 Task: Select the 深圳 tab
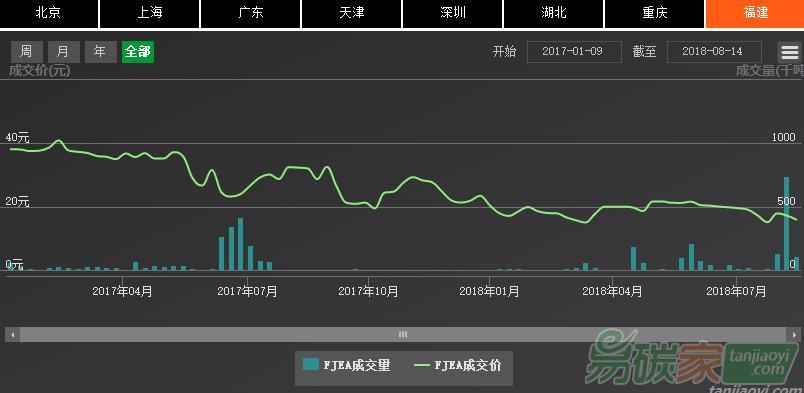453,13
